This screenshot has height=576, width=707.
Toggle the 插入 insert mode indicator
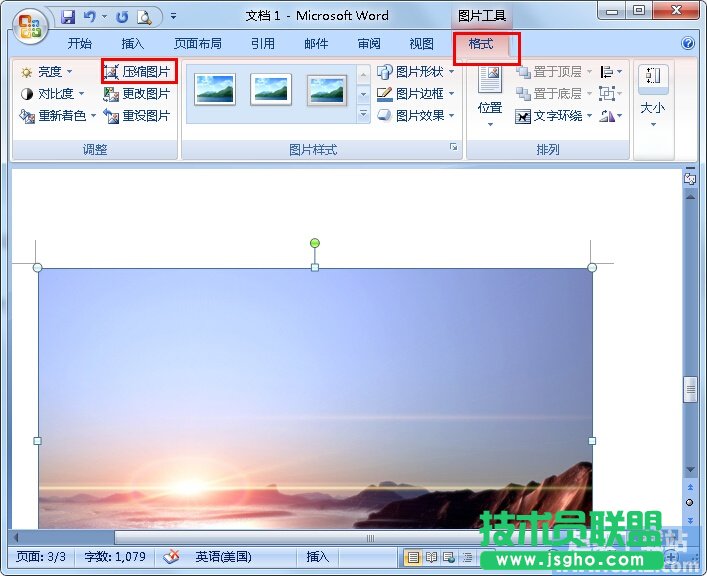pyautogui.click(x=317, y=557)
